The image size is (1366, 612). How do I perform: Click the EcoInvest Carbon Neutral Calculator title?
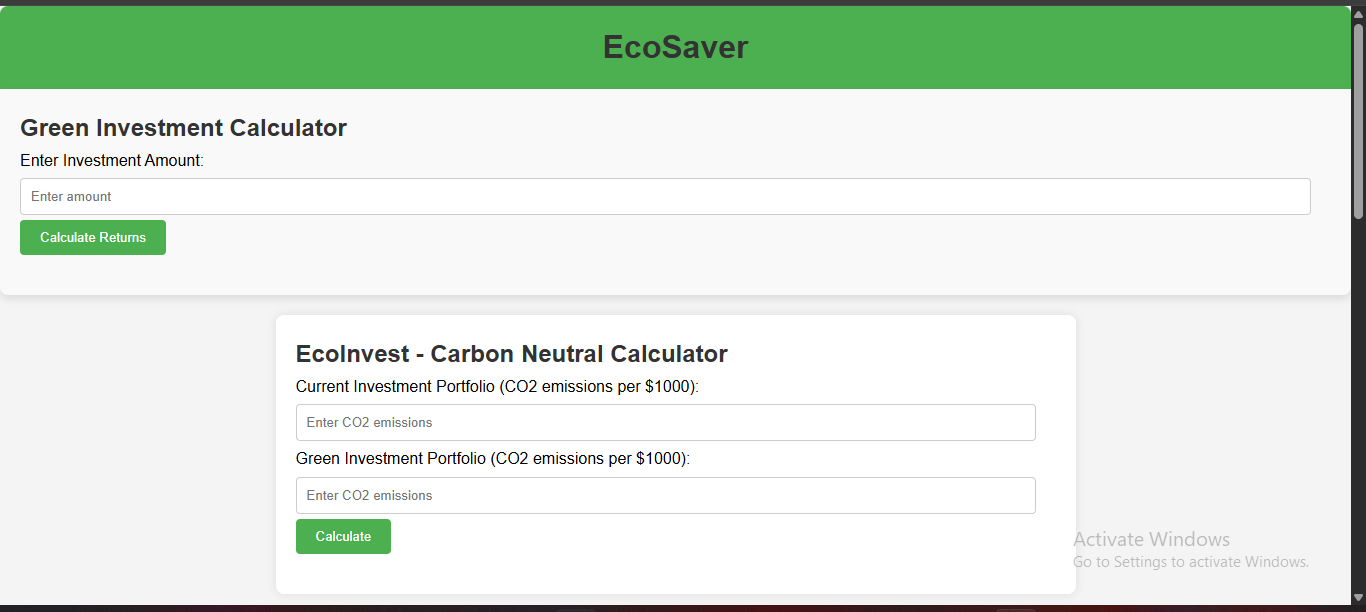pyautogui.click(x=511, y=353)
